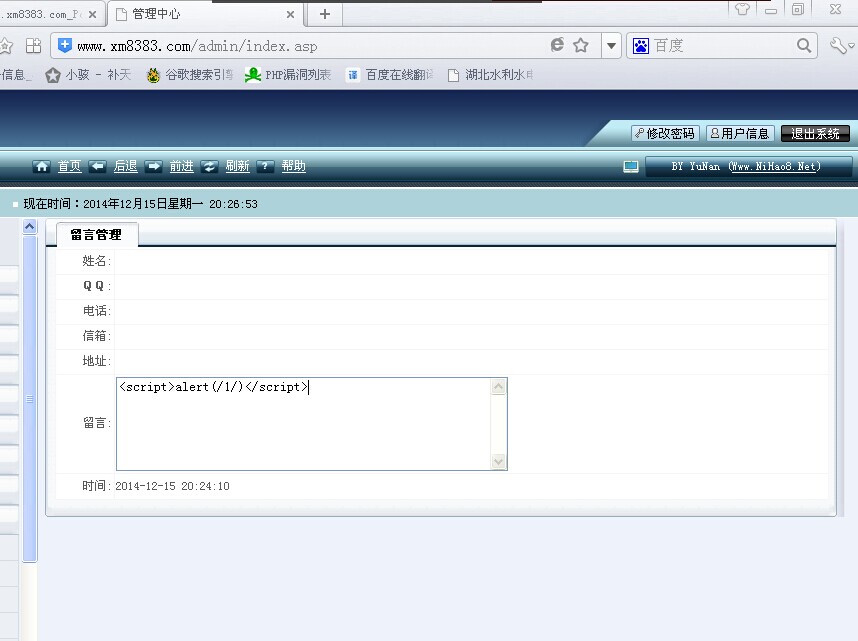Click the 现在时间 date text
The height and width of the screenshot is (641, 858).
pos(140,204)
